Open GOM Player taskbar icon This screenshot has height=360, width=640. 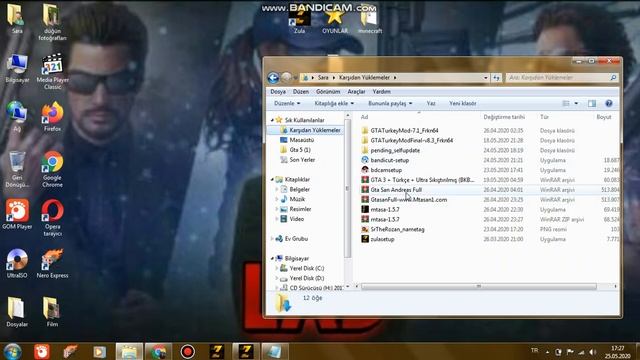42,351
